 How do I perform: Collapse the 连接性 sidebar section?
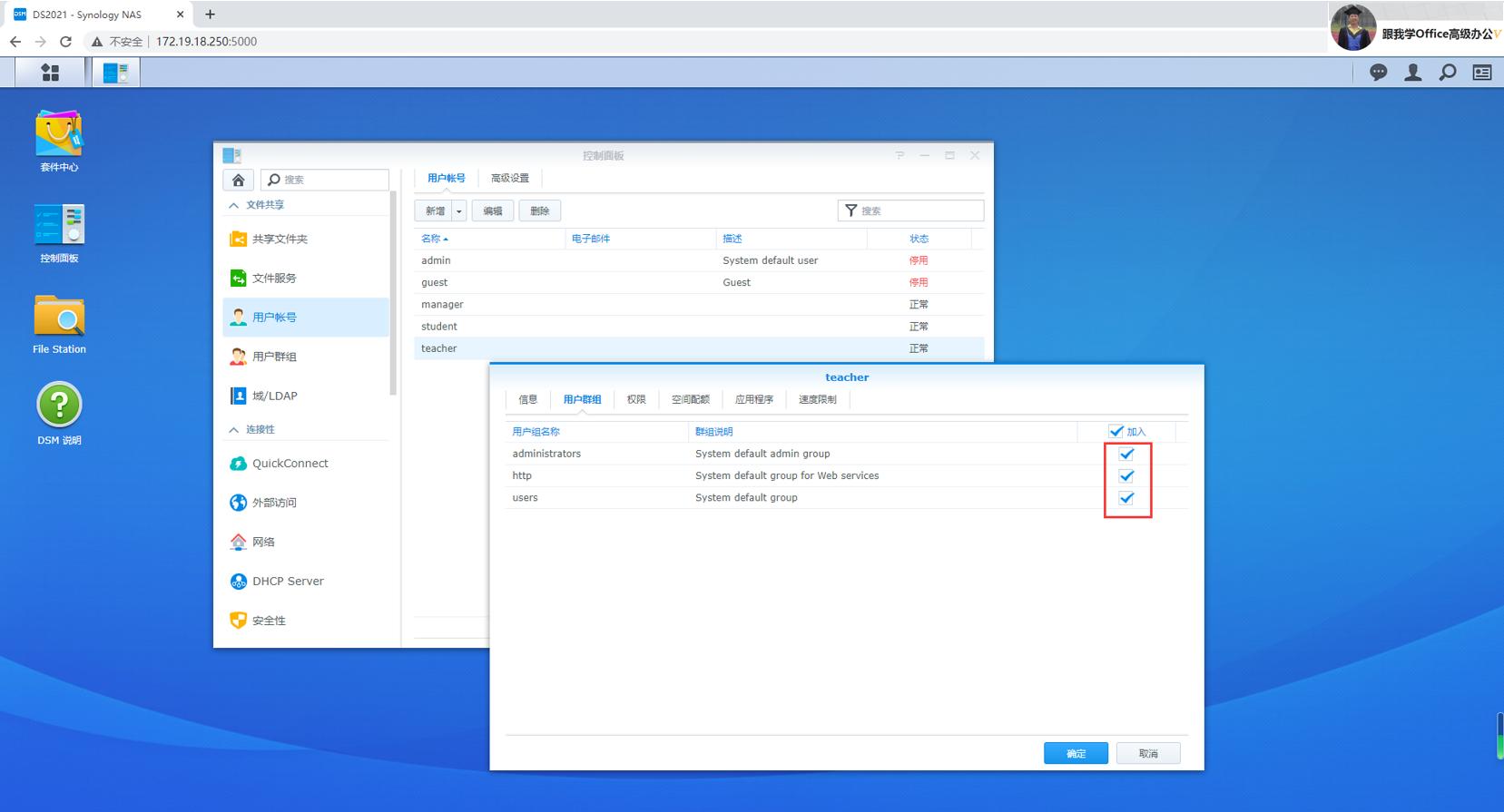point(234,429)
